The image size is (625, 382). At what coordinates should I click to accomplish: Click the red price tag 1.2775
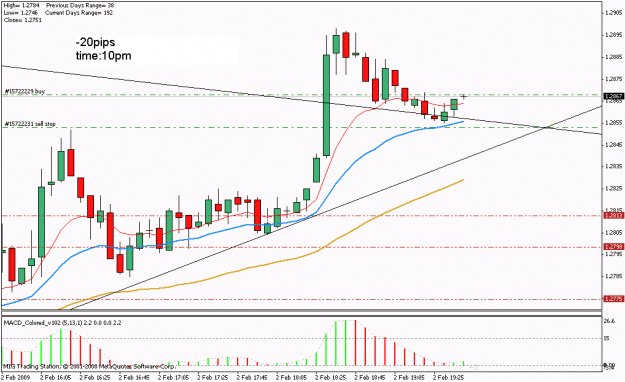click(x=614, y=299)
